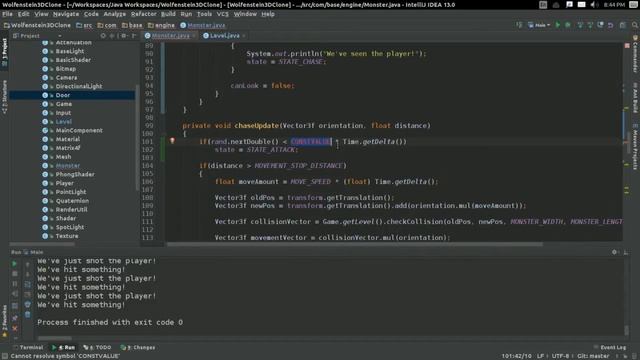Start debugging via the toolbar bug icon
The height and width of the screenshot is (360, 640).
[x=568, y=25]
